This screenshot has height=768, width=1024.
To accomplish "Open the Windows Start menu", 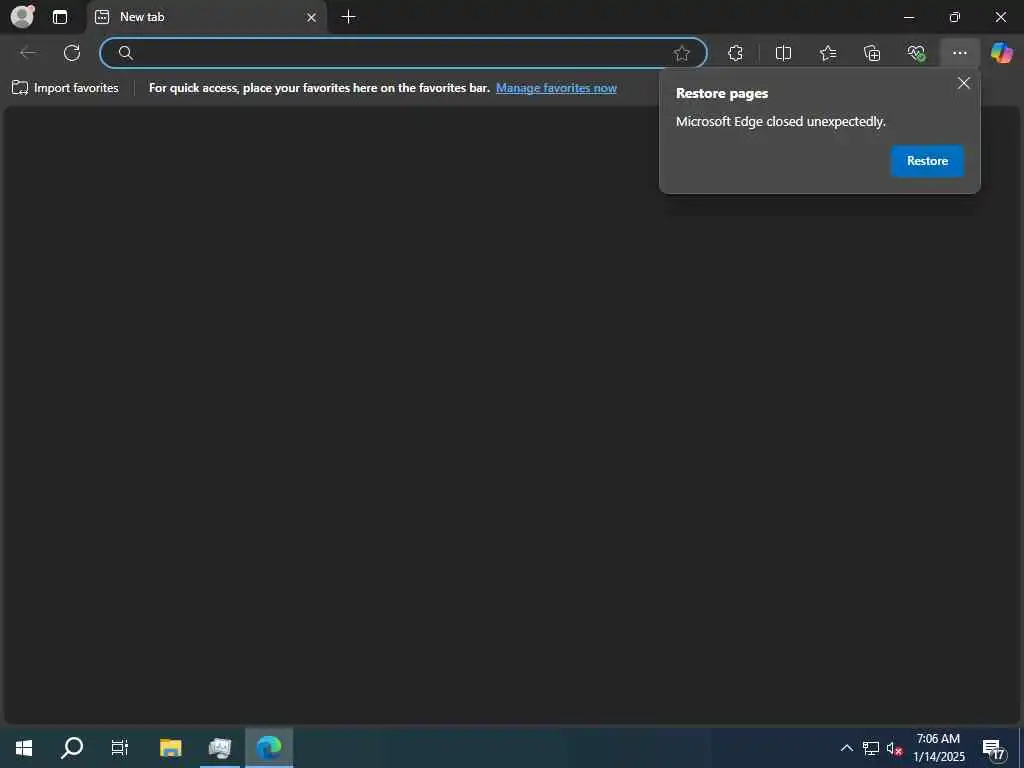I will click(24, 747).
